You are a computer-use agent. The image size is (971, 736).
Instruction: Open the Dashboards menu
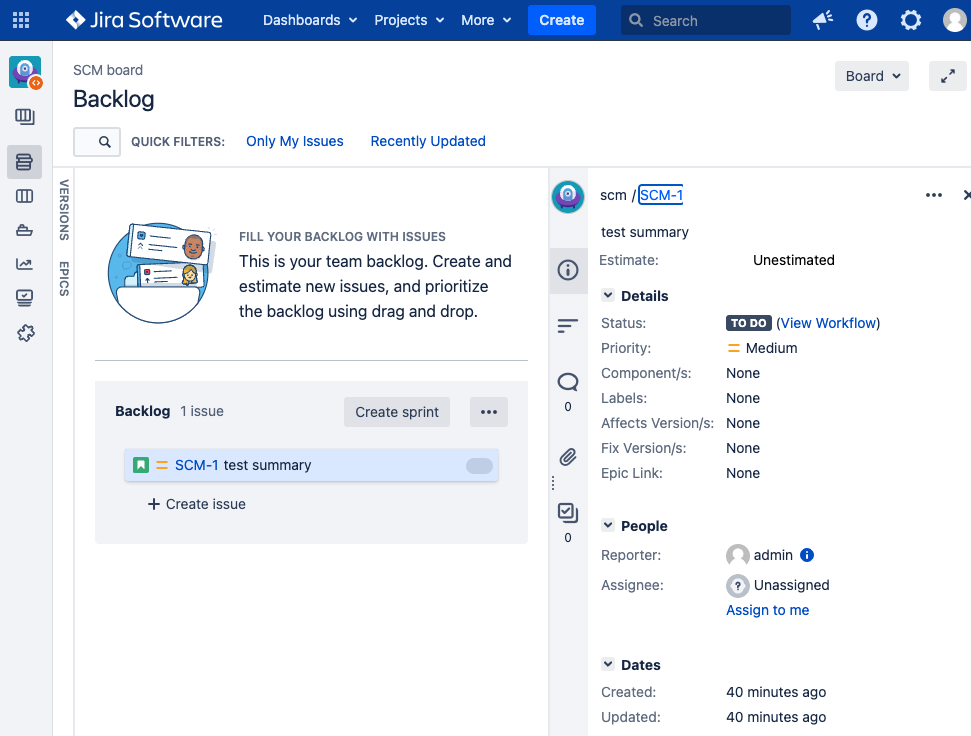point(309,20)
